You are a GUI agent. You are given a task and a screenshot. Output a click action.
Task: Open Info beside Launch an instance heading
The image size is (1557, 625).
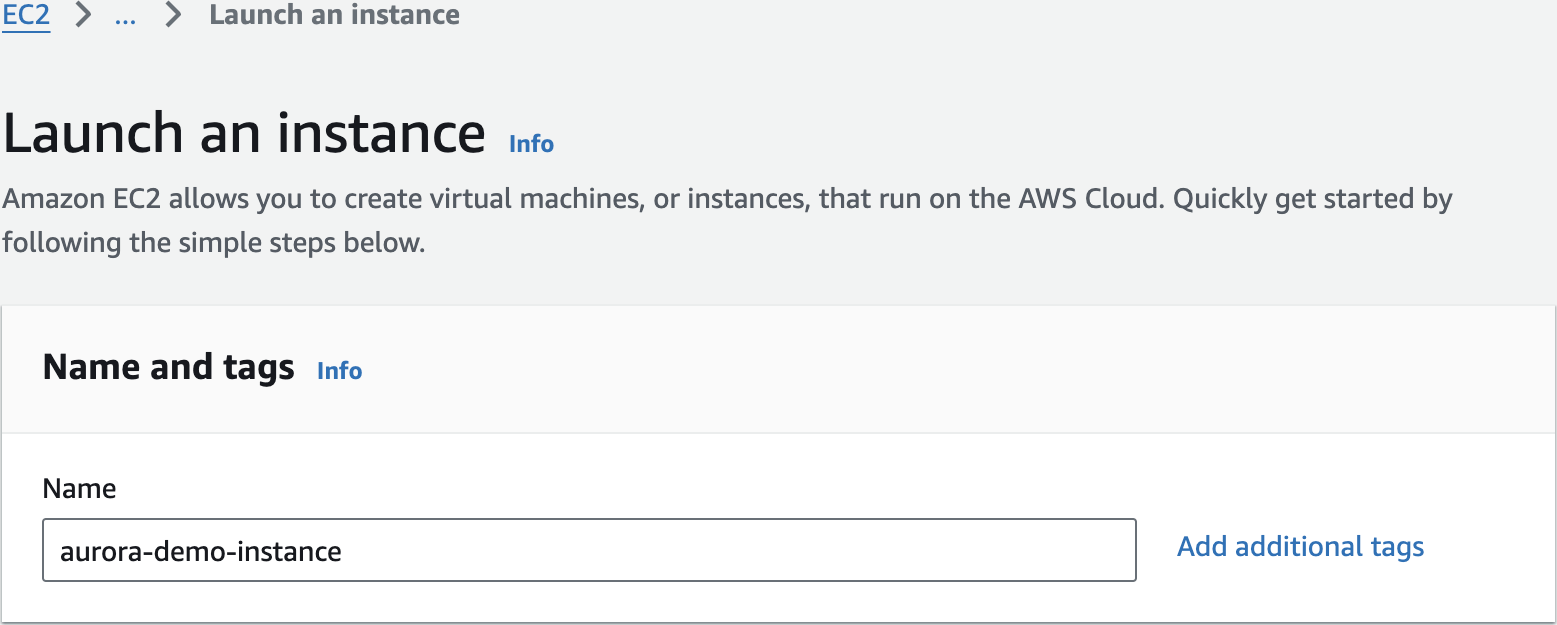[531, 144]
